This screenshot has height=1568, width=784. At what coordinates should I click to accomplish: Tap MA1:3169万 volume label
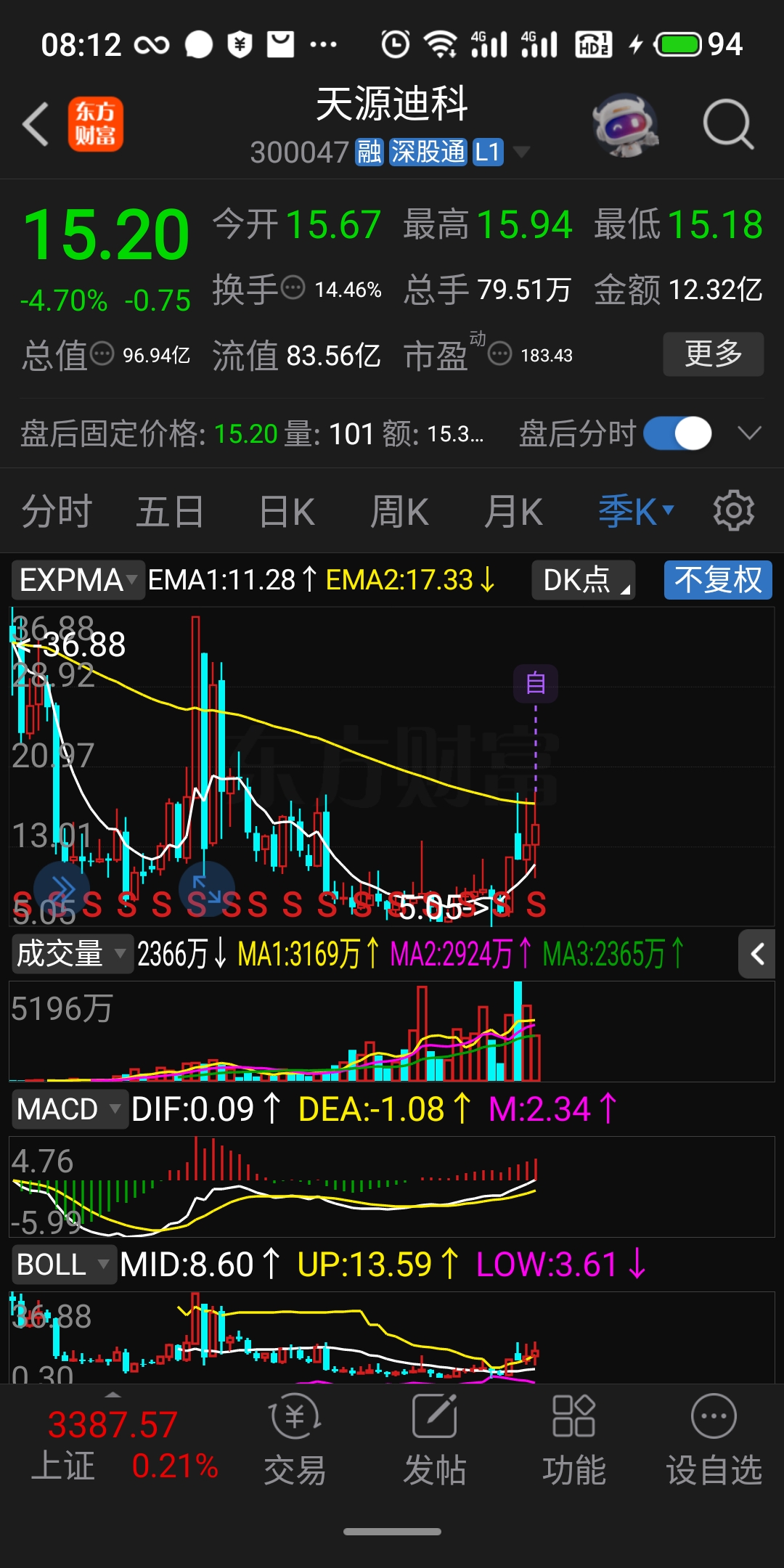(x=308, y=954)
